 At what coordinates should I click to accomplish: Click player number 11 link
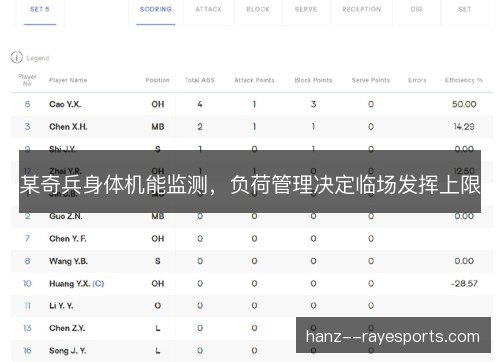(x=27, y=306)
